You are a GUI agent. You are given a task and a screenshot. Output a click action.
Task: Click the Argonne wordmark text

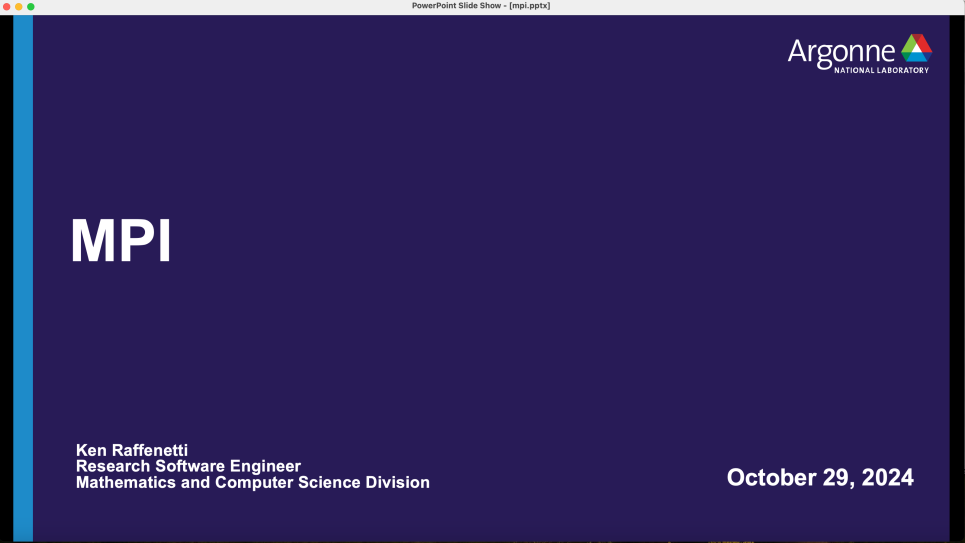842,52
